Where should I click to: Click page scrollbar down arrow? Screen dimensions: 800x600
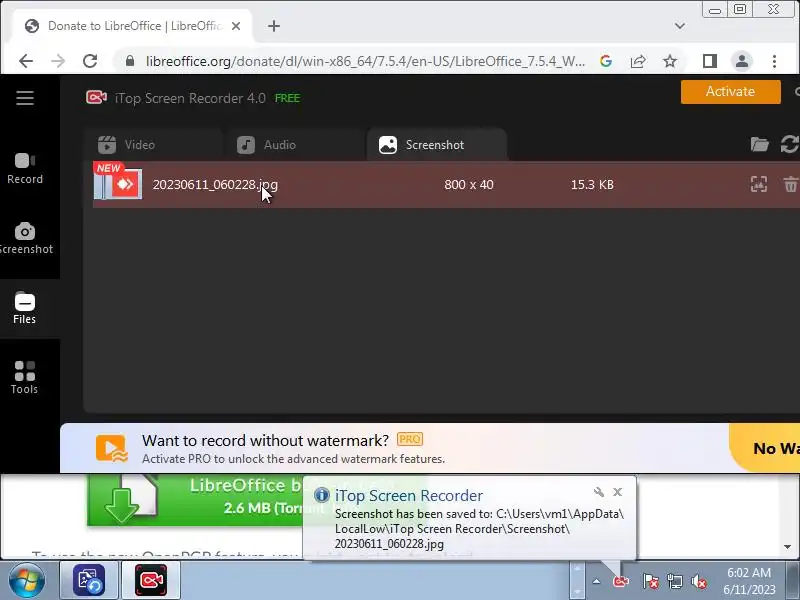tap(788, 546)
